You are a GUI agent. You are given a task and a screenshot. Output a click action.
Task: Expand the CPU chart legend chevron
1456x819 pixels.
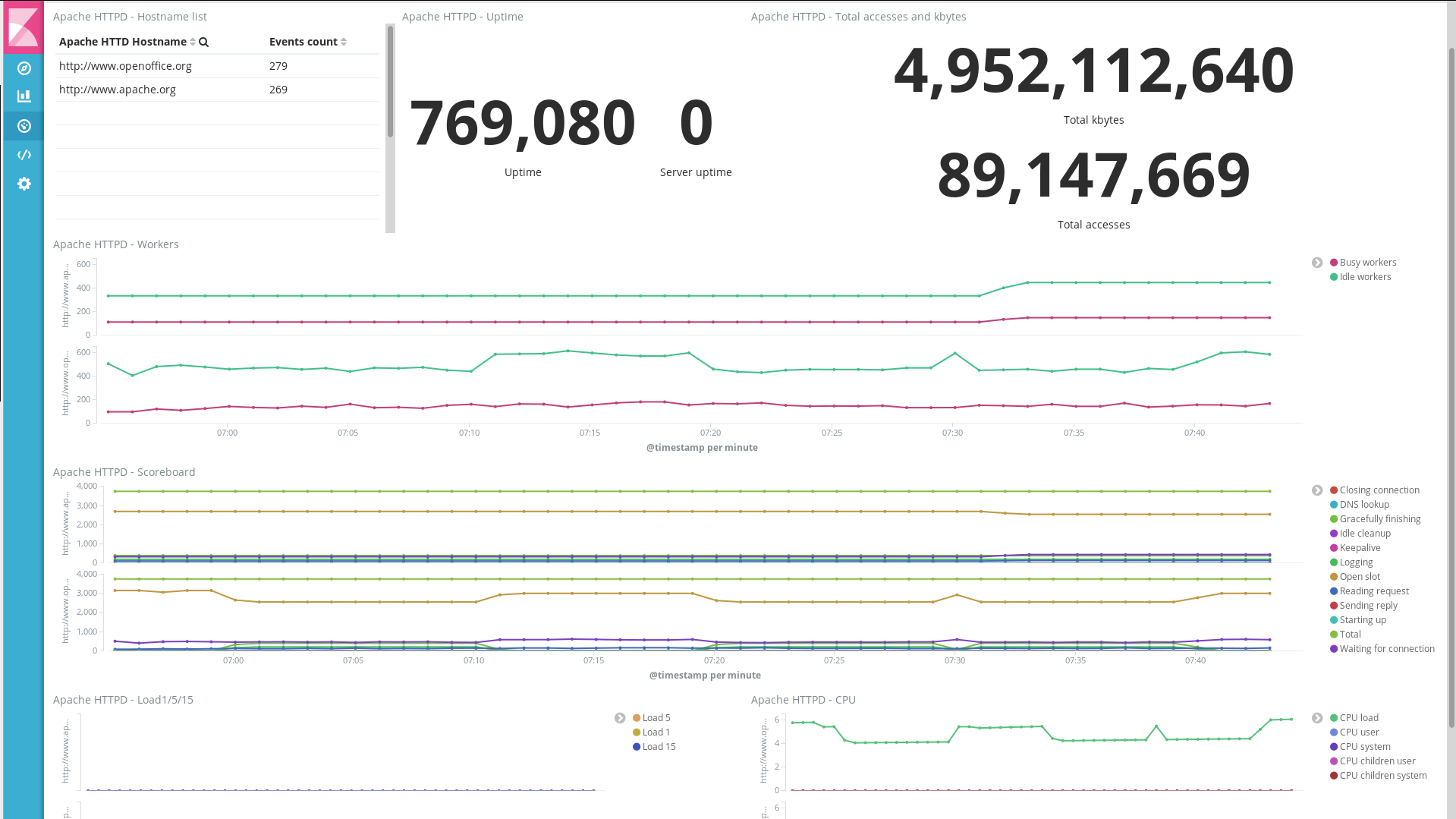coord(1316,717)
